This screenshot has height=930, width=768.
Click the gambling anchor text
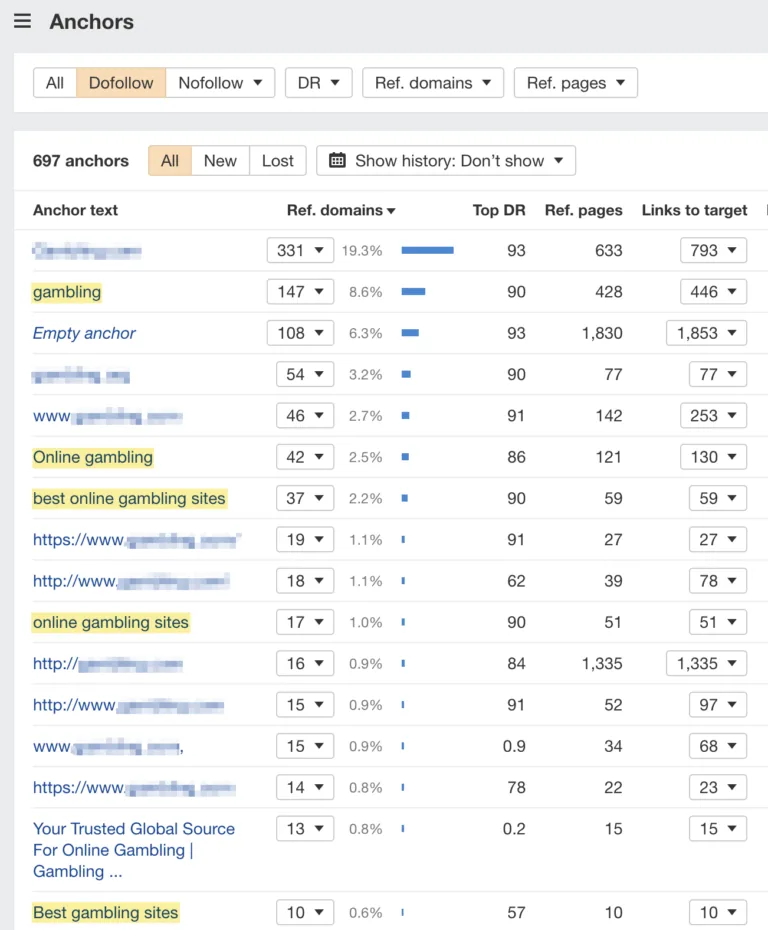(x=66, y=292)
